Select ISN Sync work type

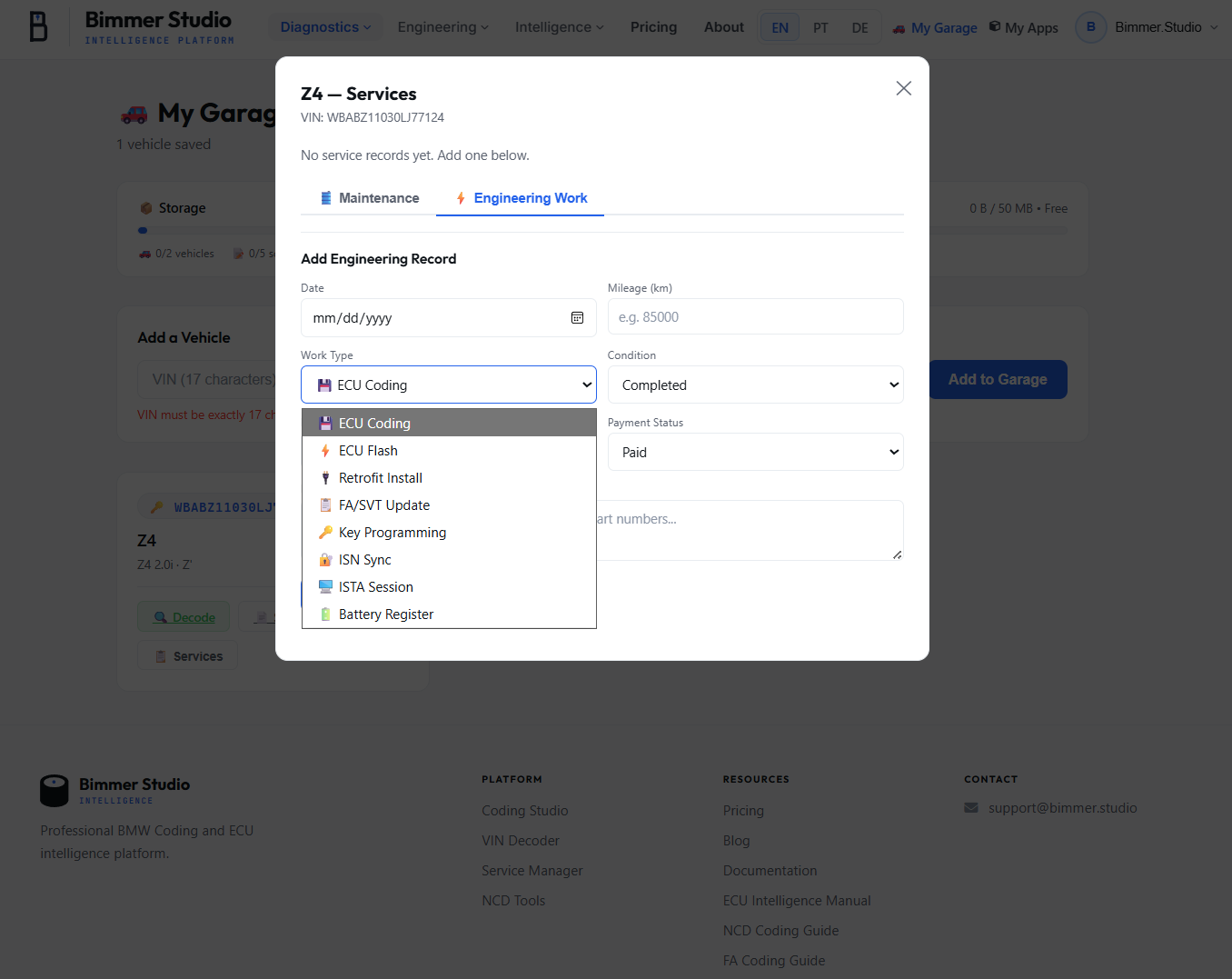(x=449, y=560)
